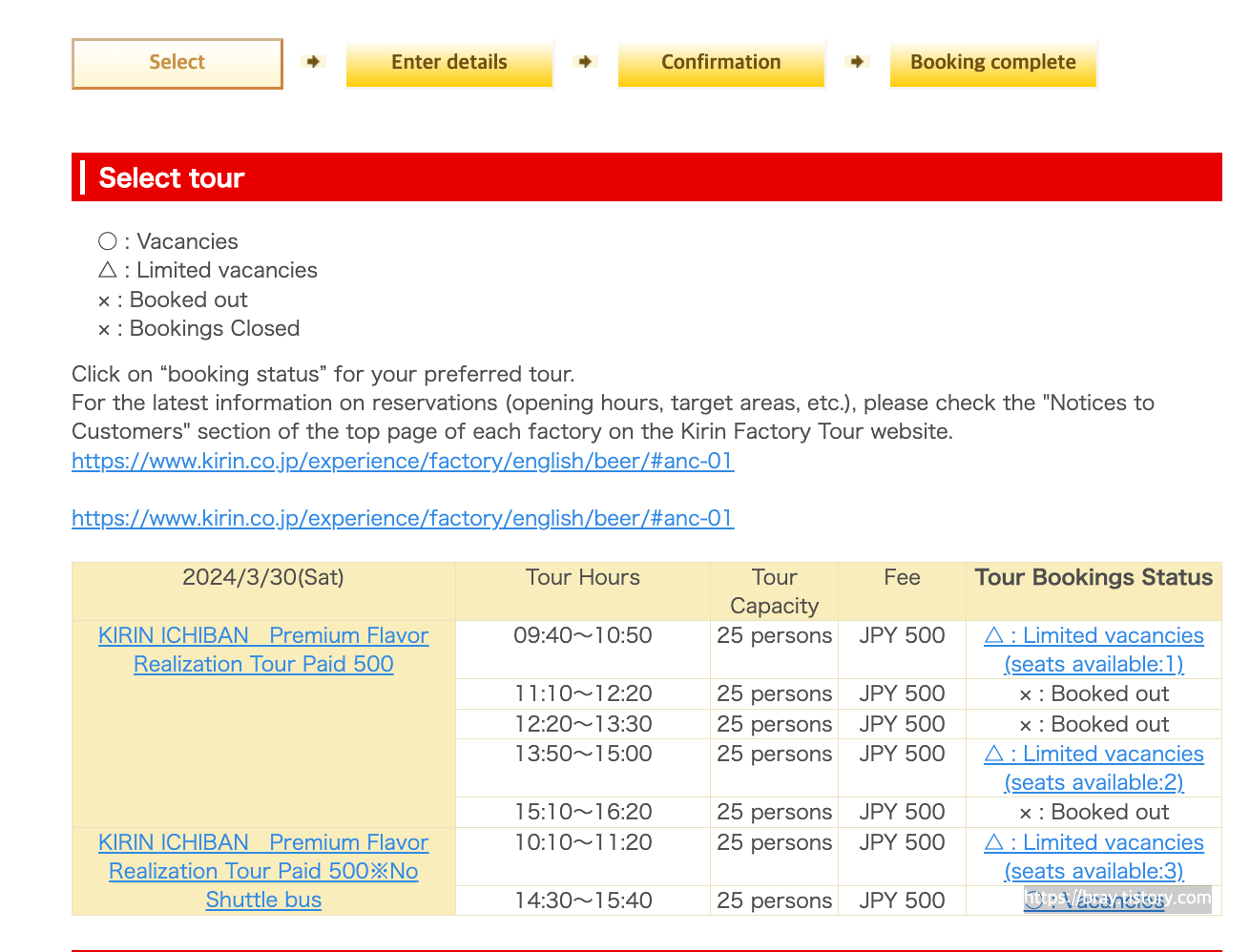Click Booked out status for 12:20 tour
This screenshot has height=952, width=1250.
click(1094, 724)
